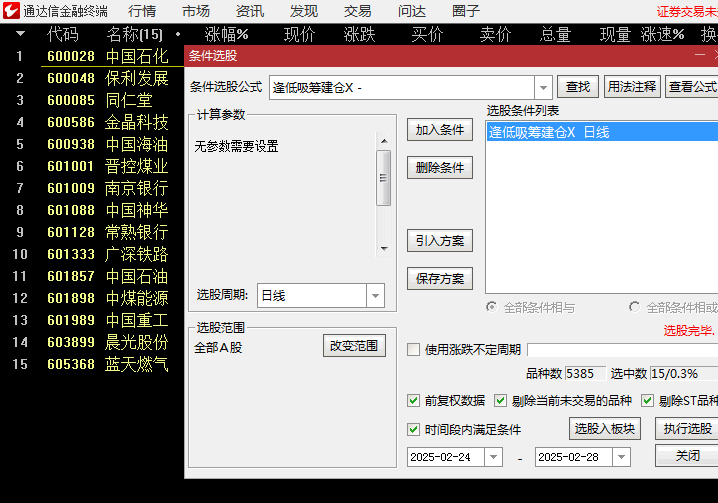Click the 计算参数 scrollbar thumb
The height and width of the screenshot is (503, 718).
pyautogui.click(x=384, y=178)
